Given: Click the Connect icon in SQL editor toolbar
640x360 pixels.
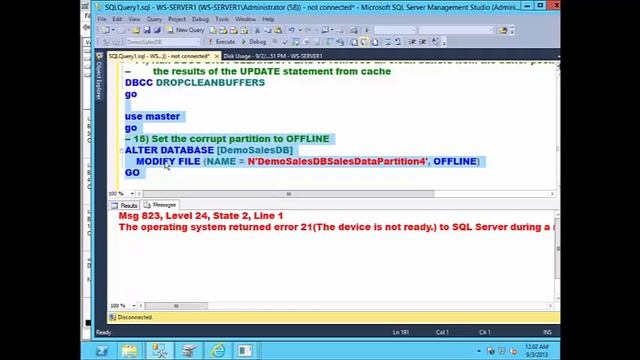Looking at the screenshot, I should tap(106, 42).
